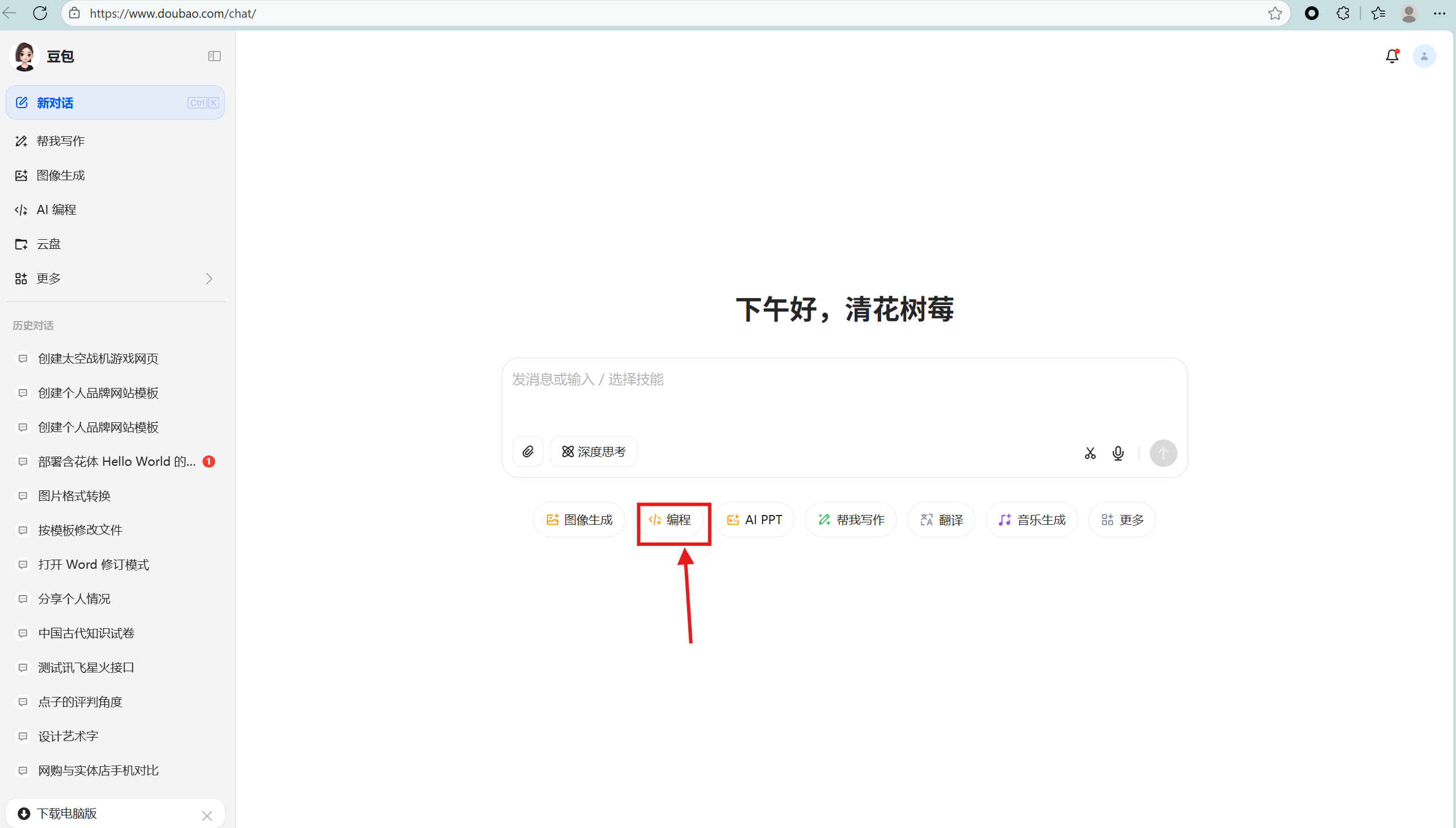Bookmark page with star icon
This screenshot has width=1456, height=828.
click(1275, 13)
